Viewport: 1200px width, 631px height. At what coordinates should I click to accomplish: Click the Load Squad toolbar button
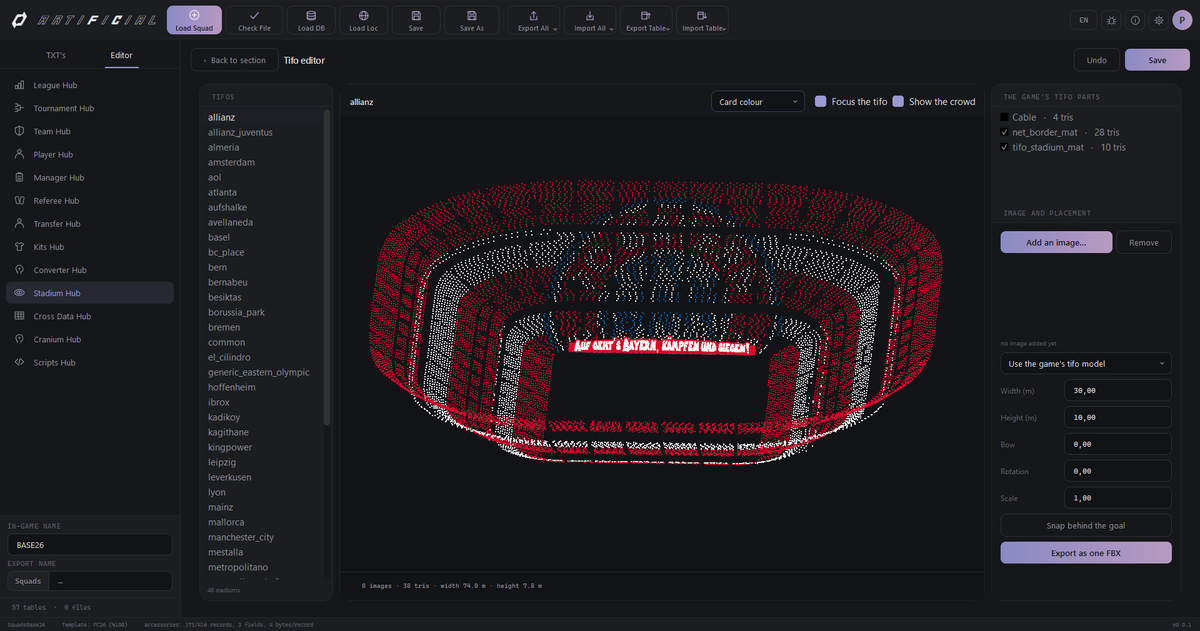[194, 20]
